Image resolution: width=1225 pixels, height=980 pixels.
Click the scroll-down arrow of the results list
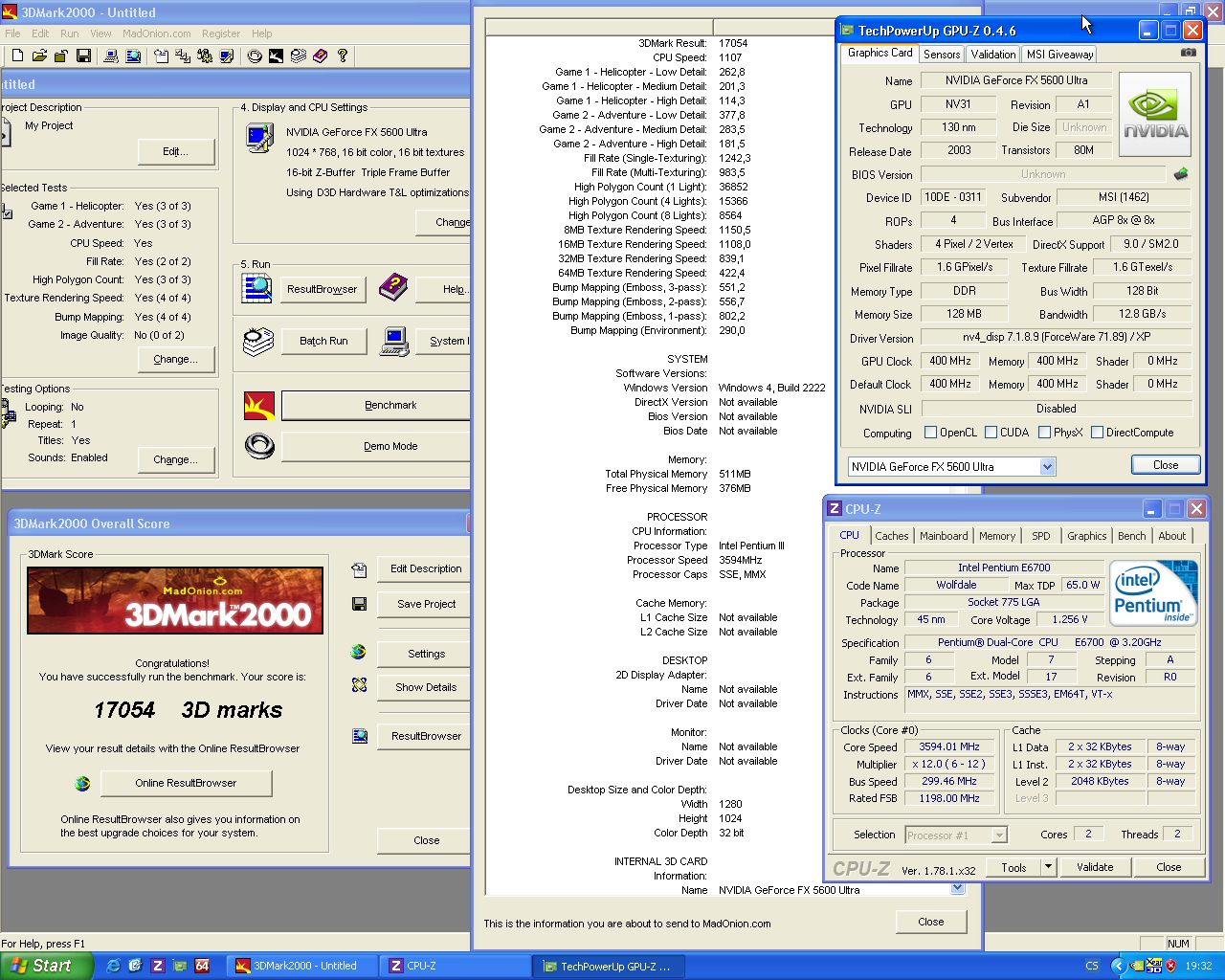coord(957,889)
